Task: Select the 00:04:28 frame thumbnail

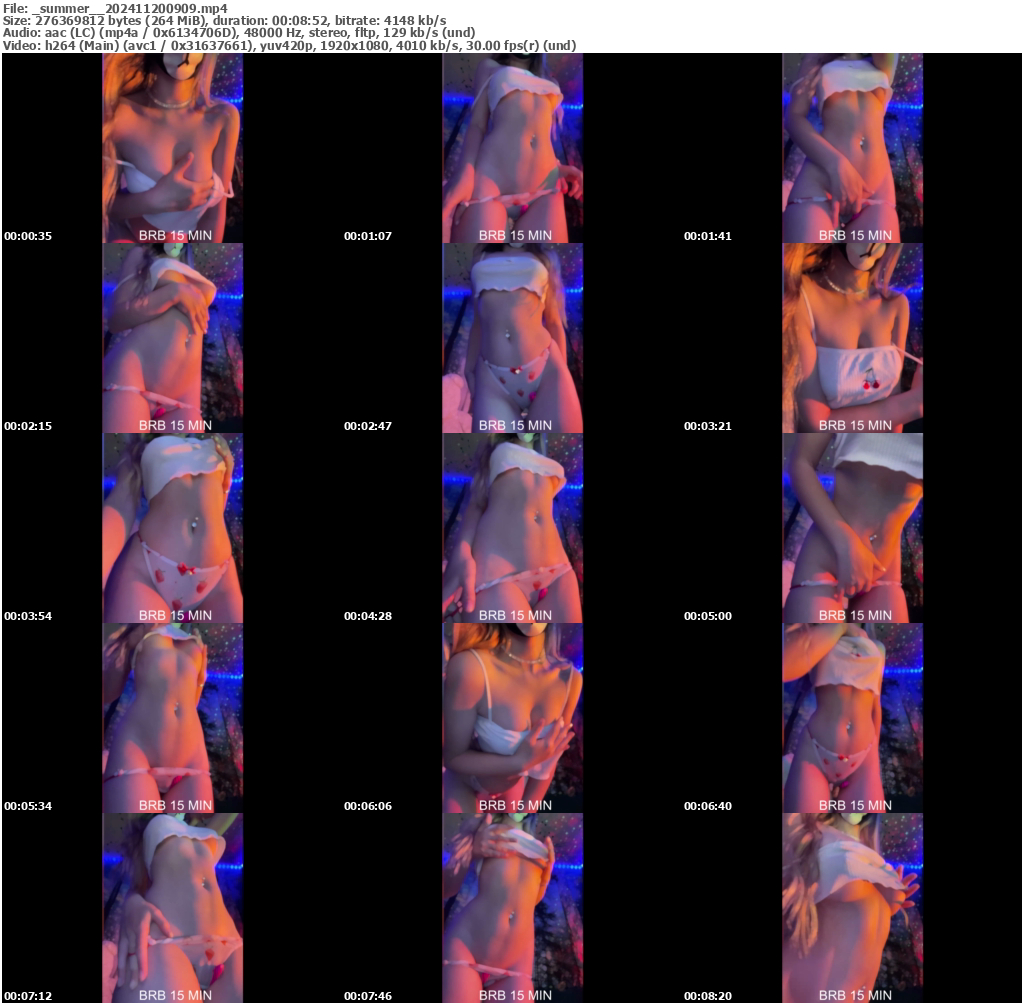Action: pos(512,528)
